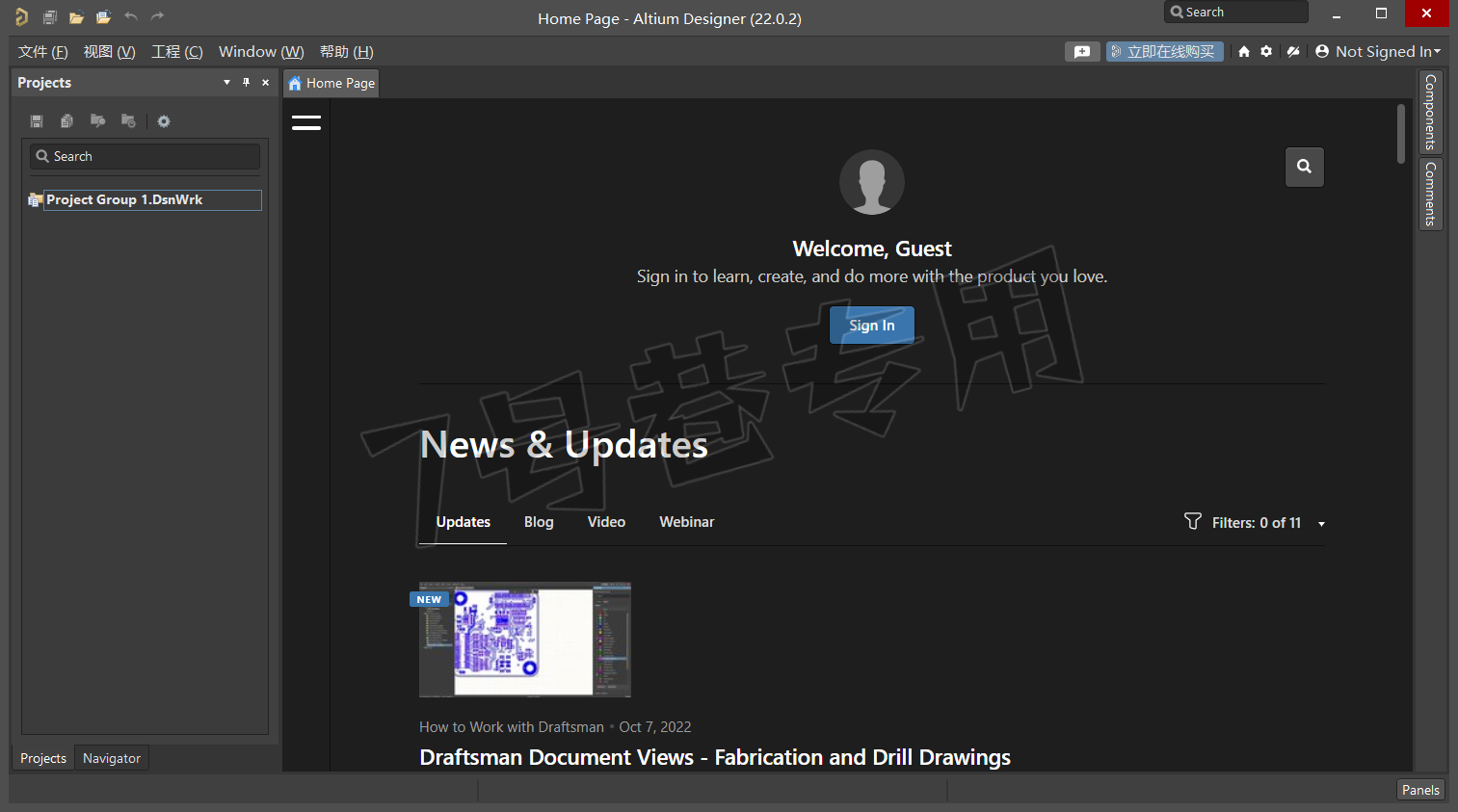This screenshot has width=1458, height=812.
Task: Open the 视图 (V) menu
Action: coord(109,52)
